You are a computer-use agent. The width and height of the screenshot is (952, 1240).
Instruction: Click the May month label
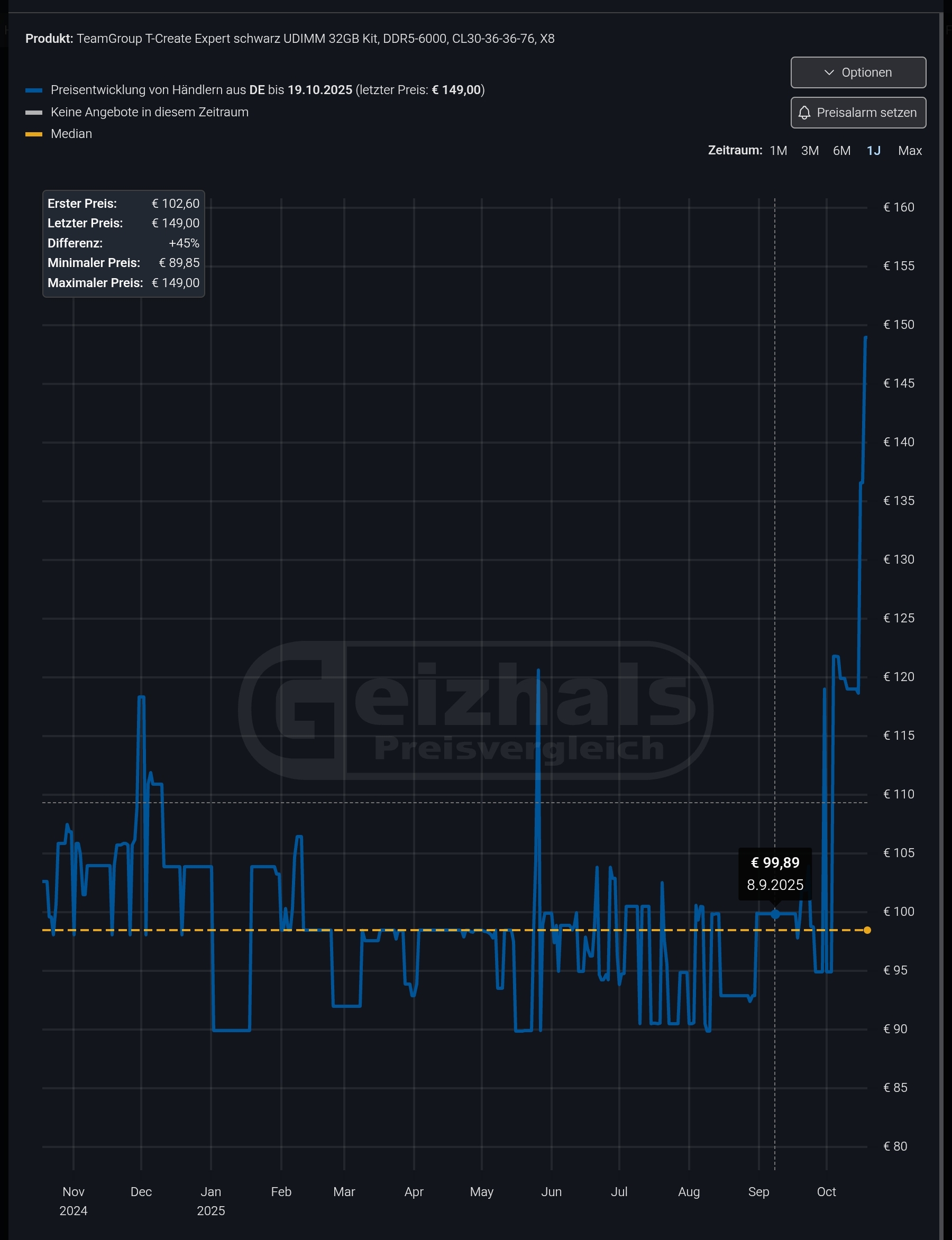[482, 1192]
